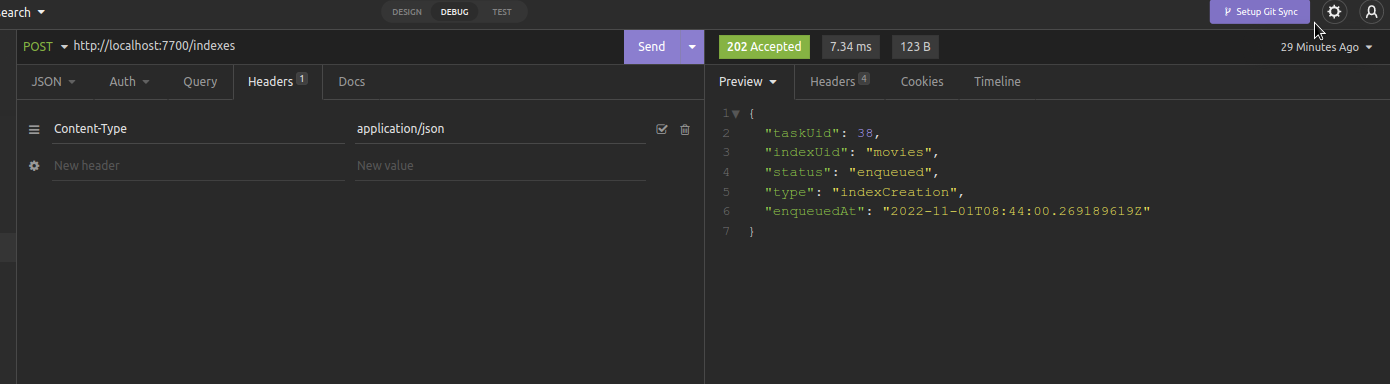Open the Auth type dropdown
The height and width of the screenshot is (384, 1390).
click(129, 82)
